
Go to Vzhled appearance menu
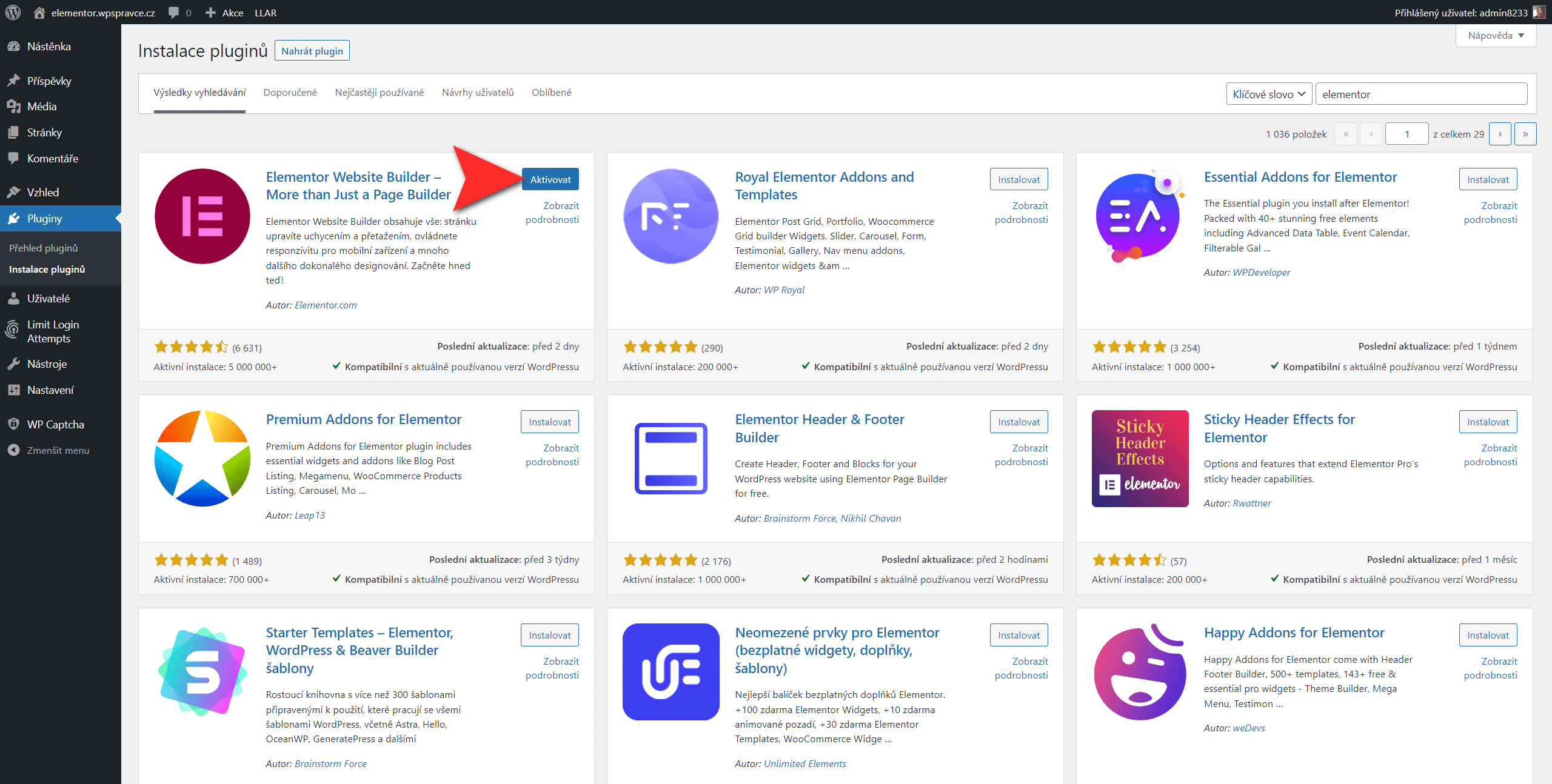(42, 193)
